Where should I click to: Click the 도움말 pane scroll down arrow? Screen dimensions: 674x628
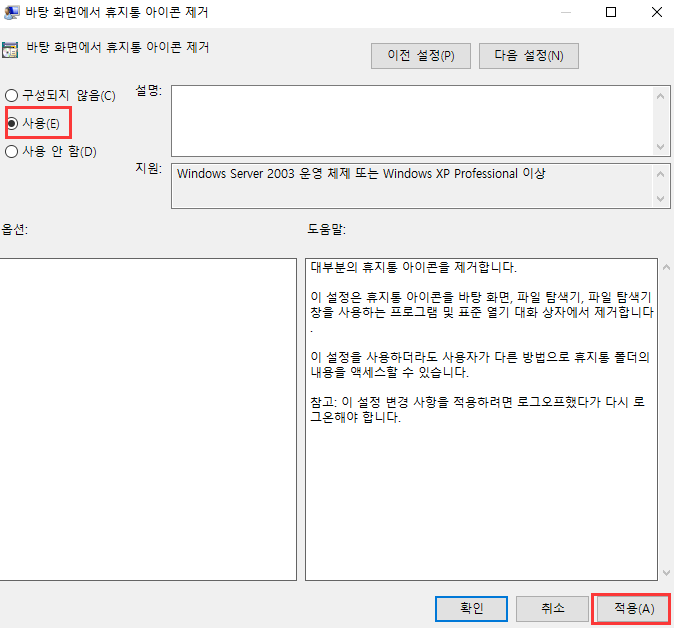666,573
